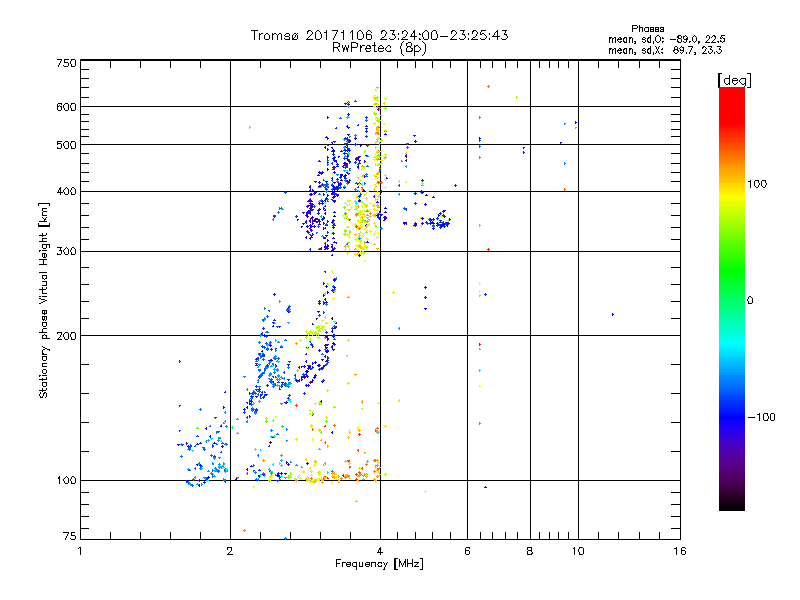Click the y-axis '75' tick label

pos(70,536)
